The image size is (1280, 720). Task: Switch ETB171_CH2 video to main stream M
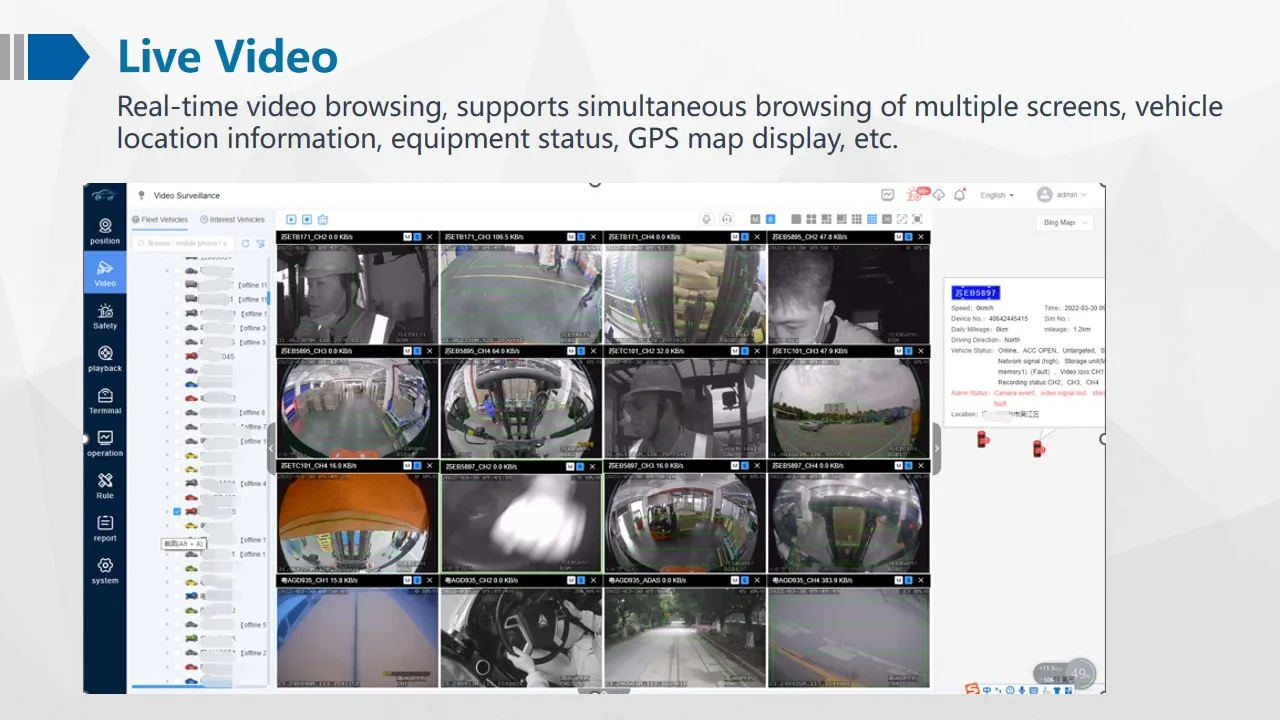[407, 237]
